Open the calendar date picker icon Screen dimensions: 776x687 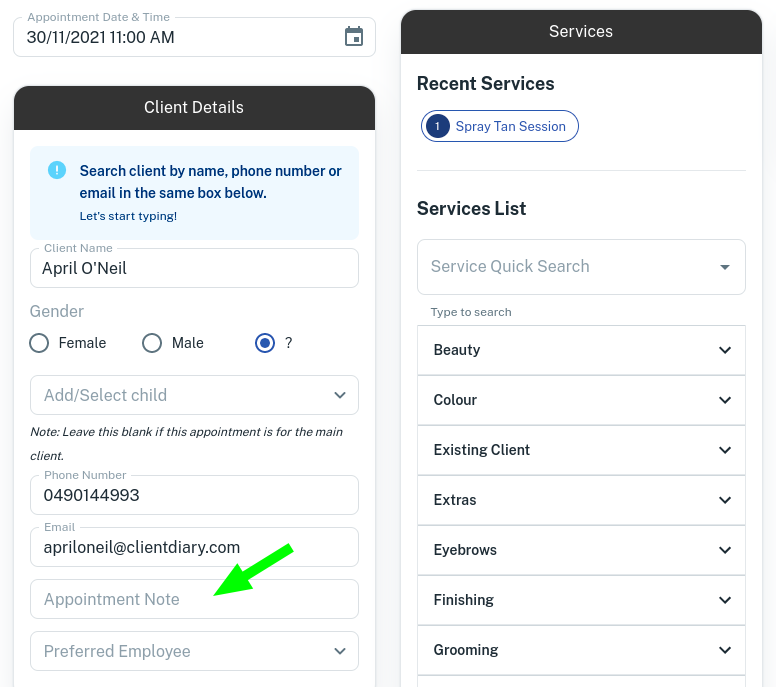pyautogui.click(x=354, y=37)
